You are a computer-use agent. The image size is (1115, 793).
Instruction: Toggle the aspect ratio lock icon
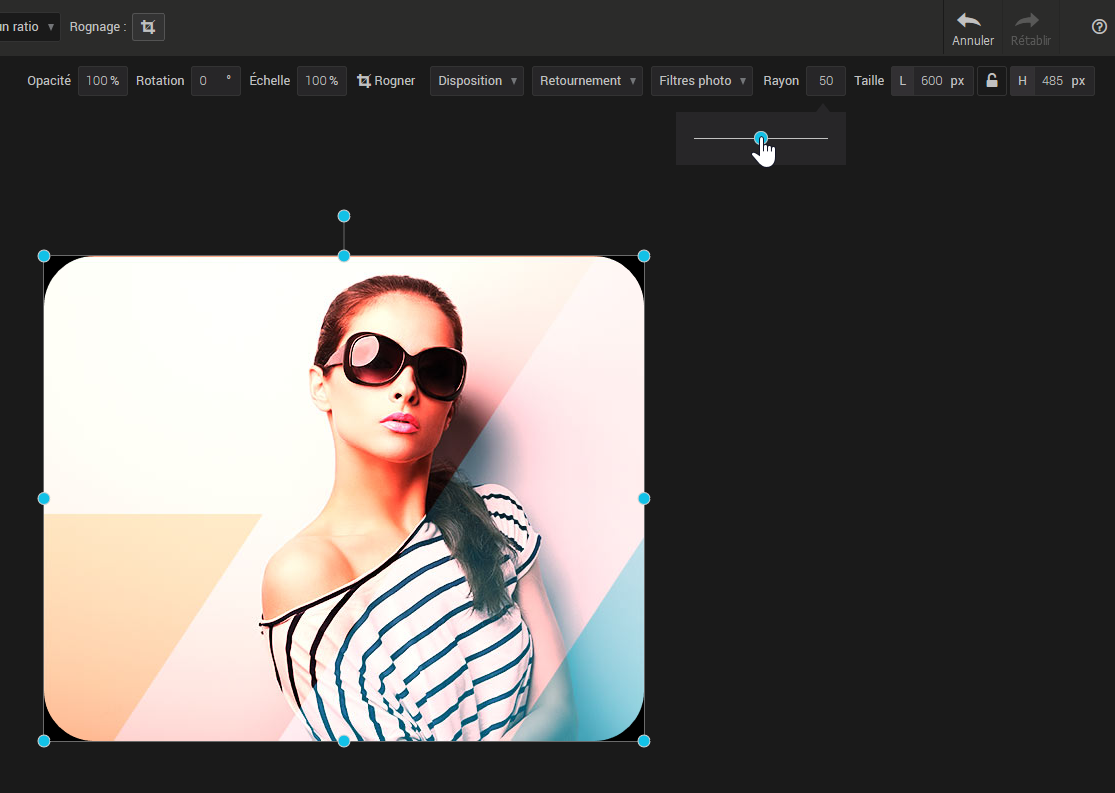click(991, 81)
